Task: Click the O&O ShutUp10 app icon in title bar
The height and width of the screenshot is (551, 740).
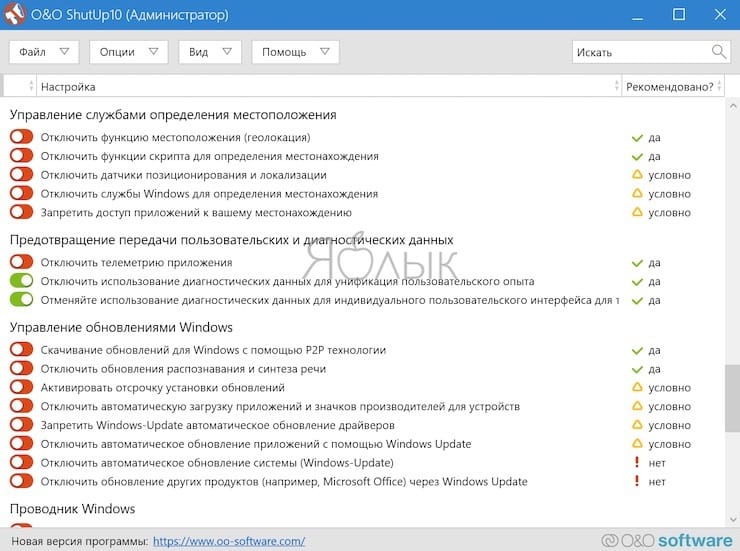Action: 14,14
